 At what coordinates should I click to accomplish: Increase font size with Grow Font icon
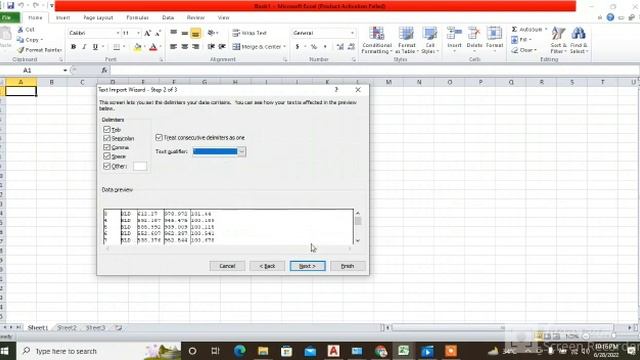point(147,33)
